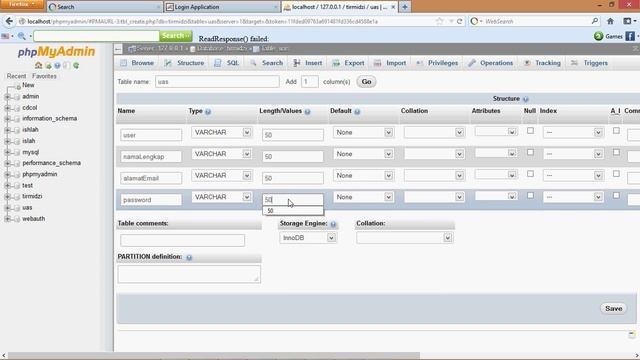The width and height of the screenshot is (640, 360).
Task: Collapse the navigation panel arrow icon
Action: pyautogui.click(x=118, y=49)
